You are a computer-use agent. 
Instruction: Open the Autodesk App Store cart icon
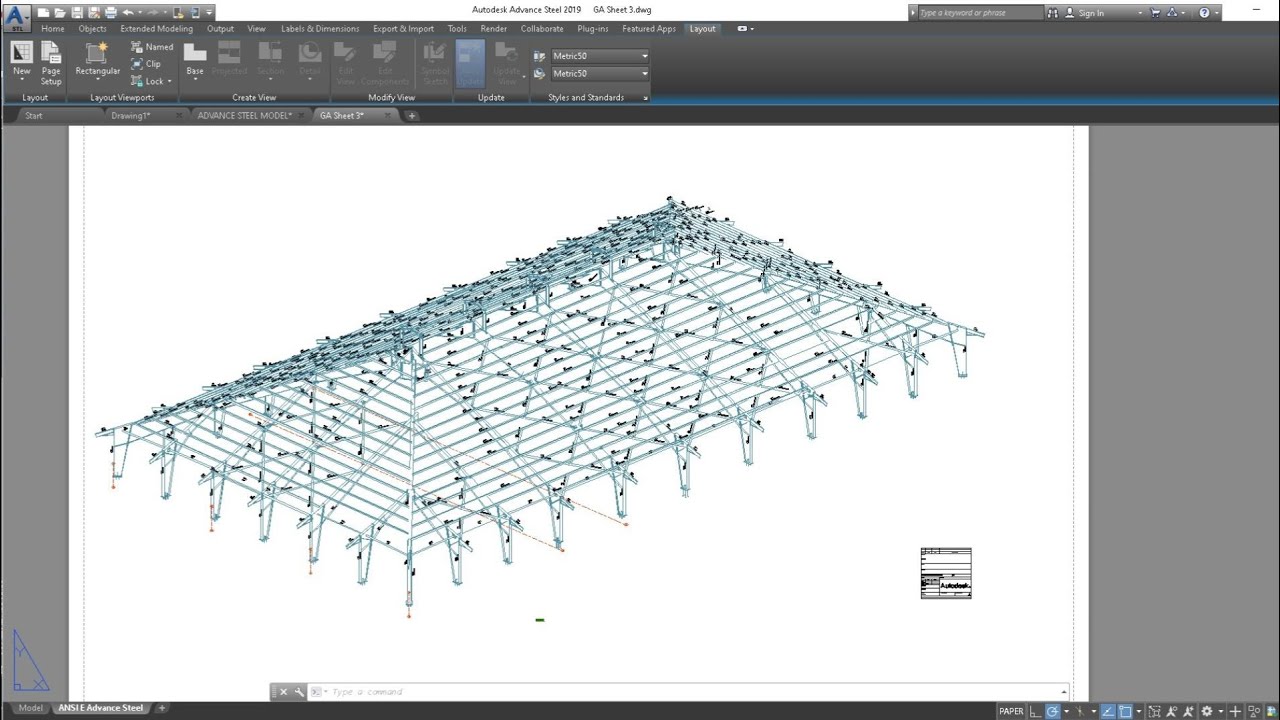click(x=1155, y=13)
